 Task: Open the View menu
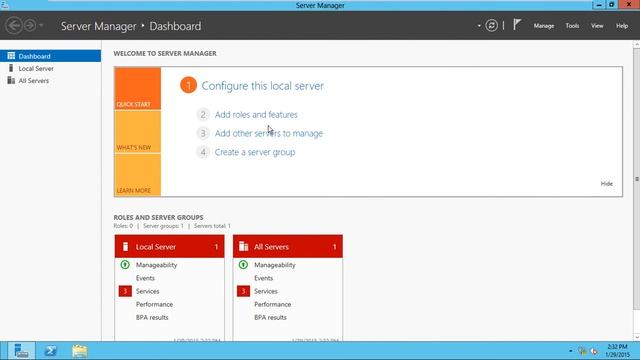tap(597, 26)
